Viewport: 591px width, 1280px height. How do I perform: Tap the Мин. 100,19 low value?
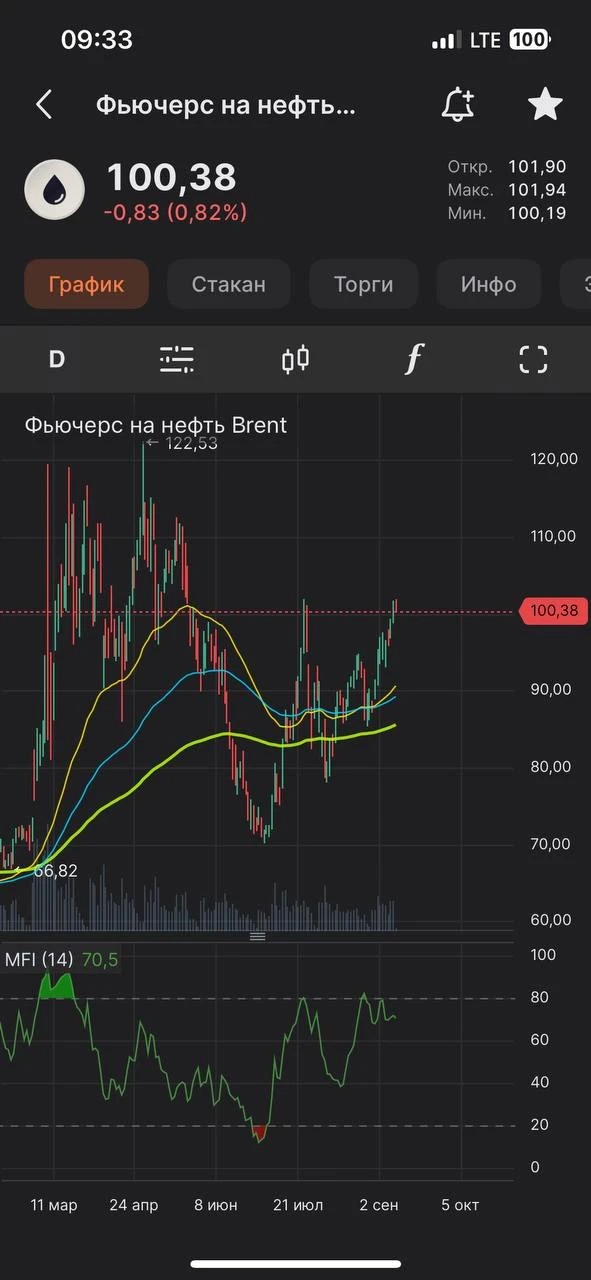click(x=507, y=213)
